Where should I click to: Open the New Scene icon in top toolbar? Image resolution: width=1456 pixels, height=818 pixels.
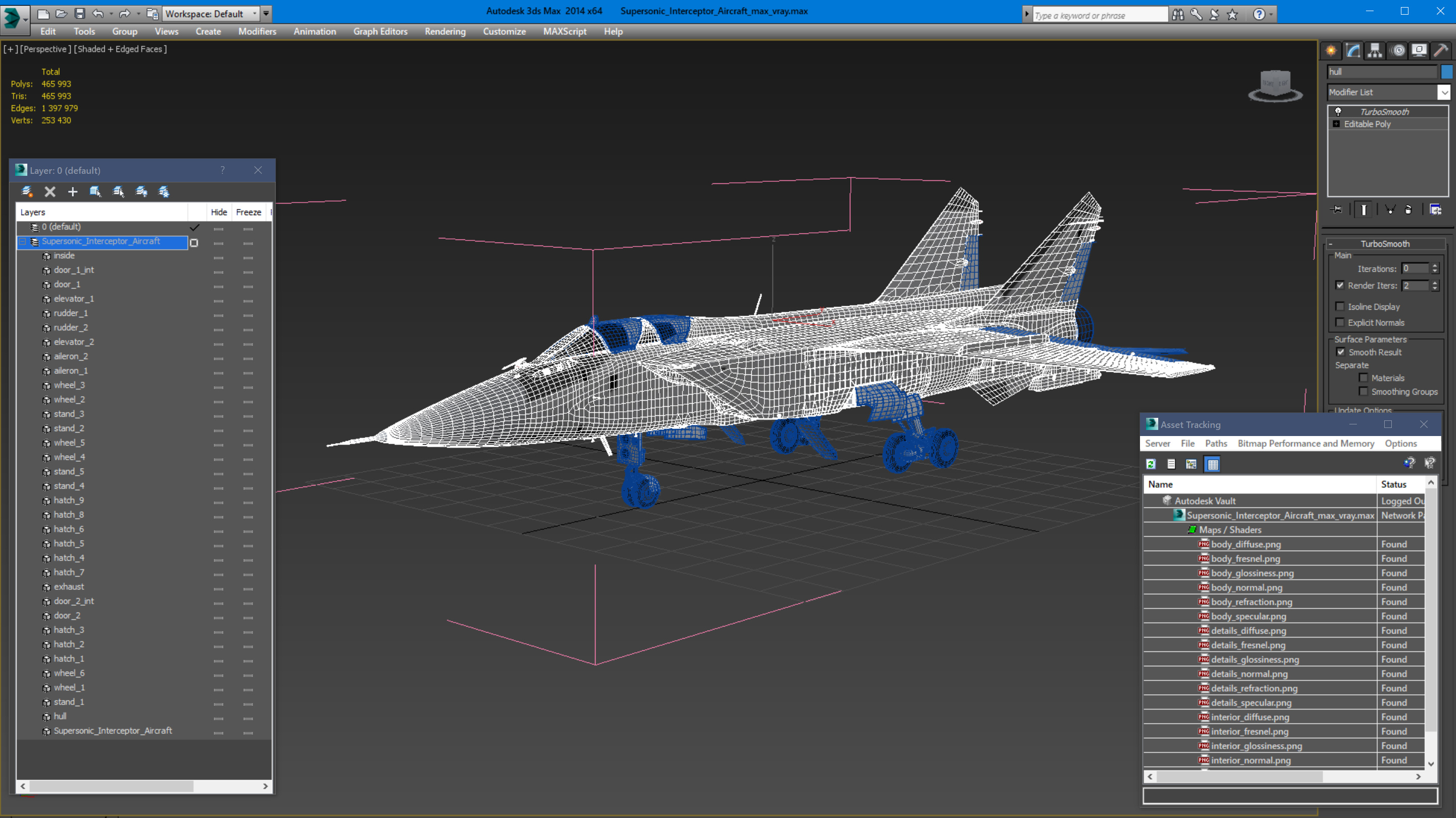pos(43,14)
